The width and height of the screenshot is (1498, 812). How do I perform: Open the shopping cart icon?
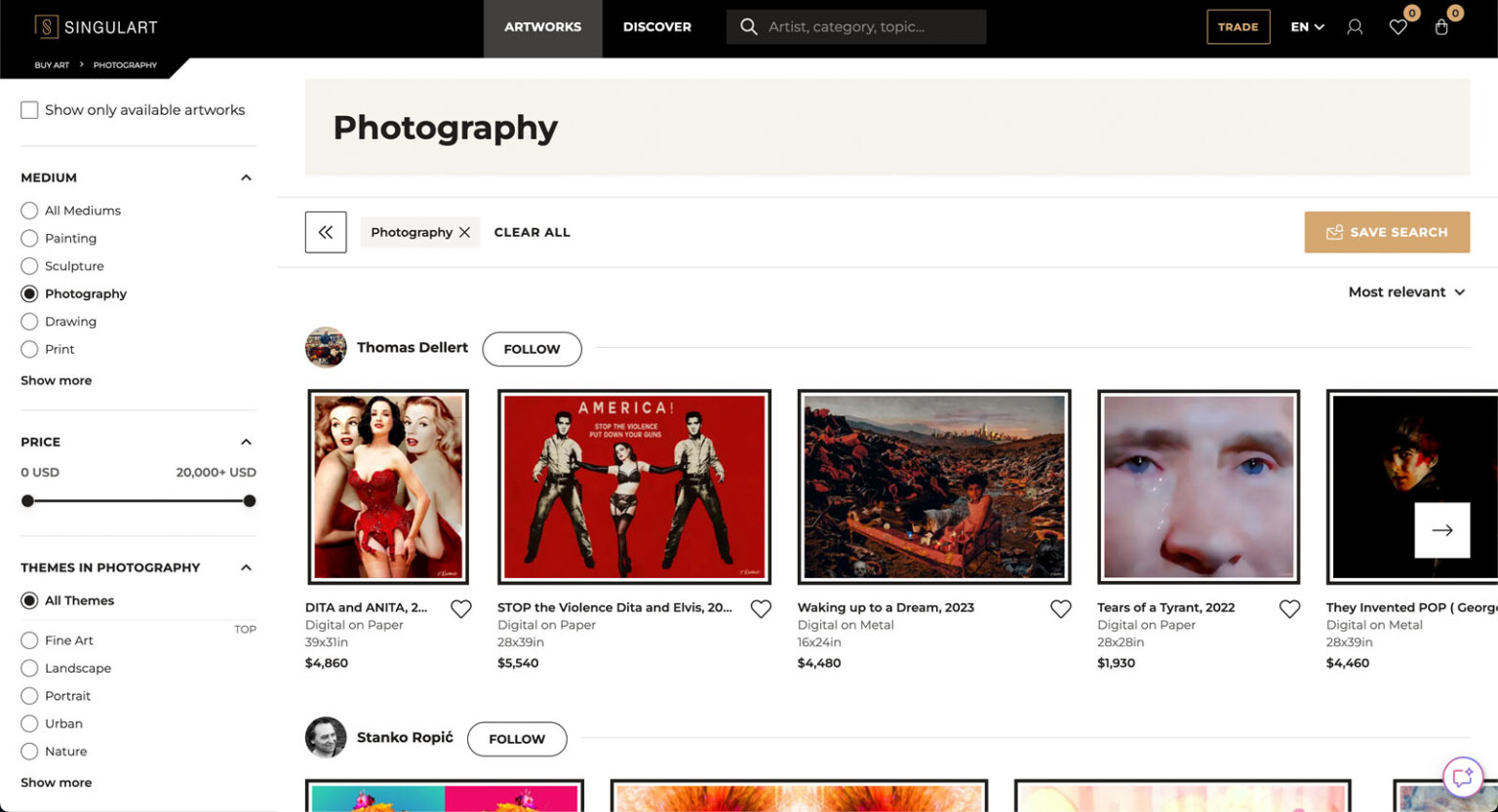click(1441, 27)
